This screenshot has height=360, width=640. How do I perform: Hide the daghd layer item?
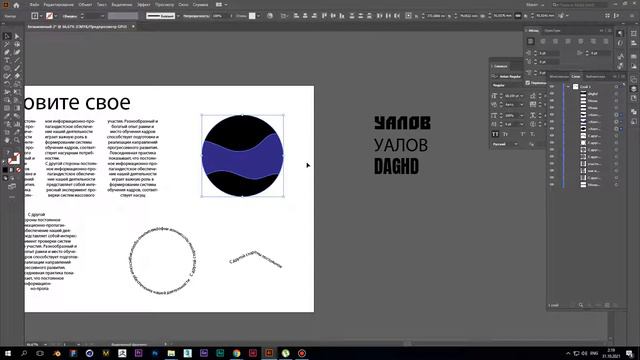pyautogui.click(x=552, y=93)
